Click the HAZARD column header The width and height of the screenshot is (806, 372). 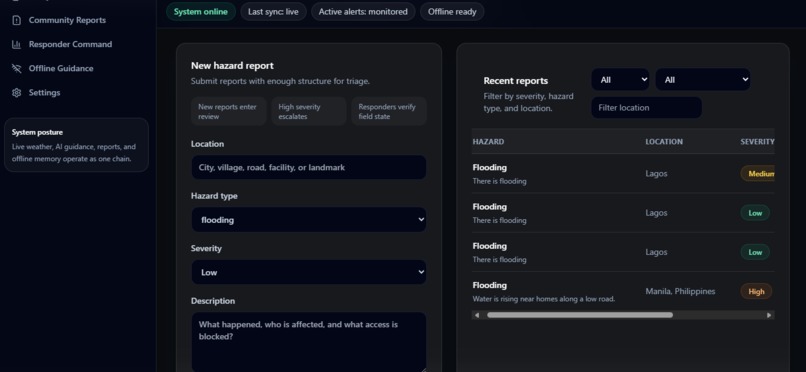[x=488, y=141]
